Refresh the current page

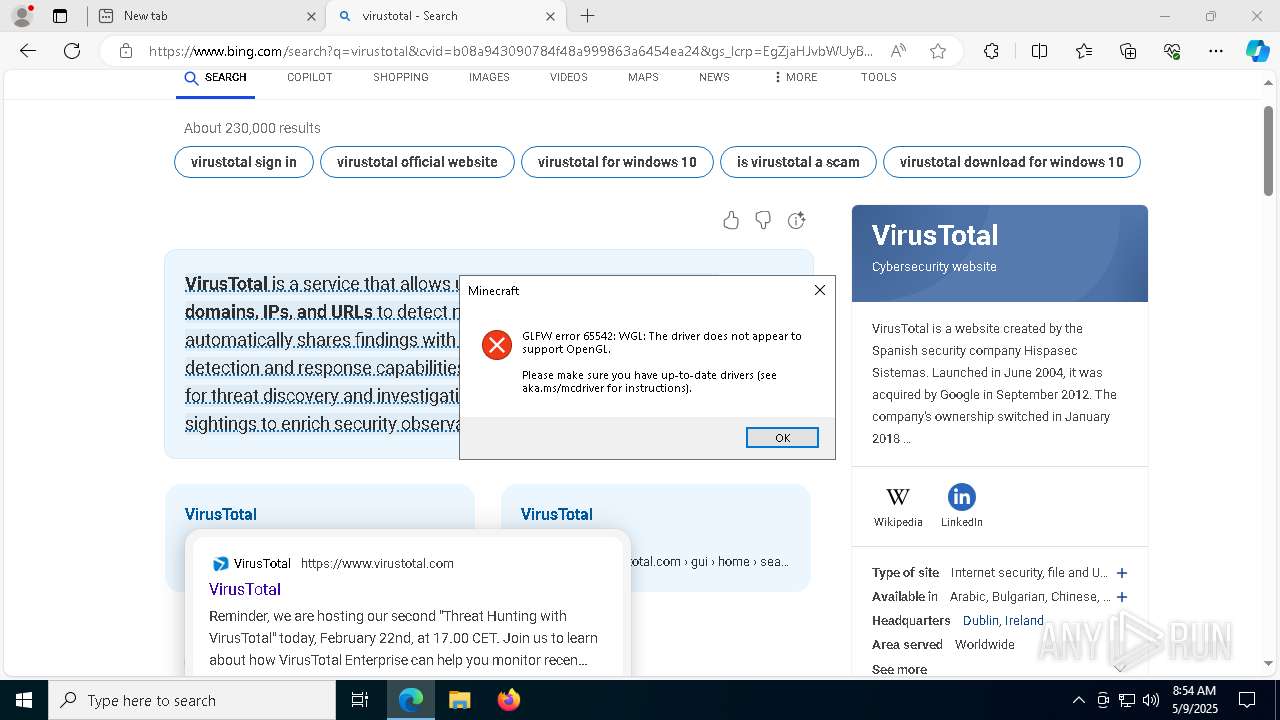72,51
